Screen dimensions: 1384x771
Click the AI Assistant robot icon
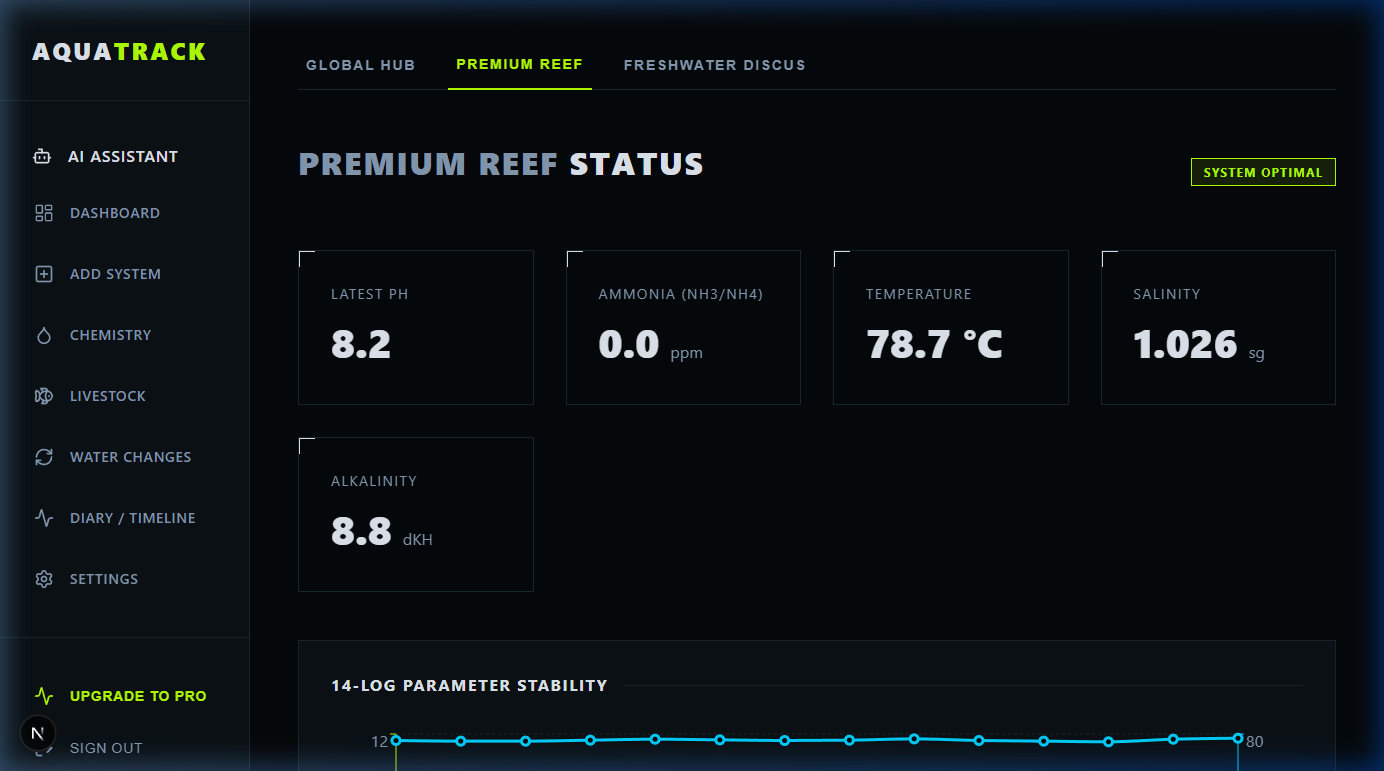[x=42, y=157]
